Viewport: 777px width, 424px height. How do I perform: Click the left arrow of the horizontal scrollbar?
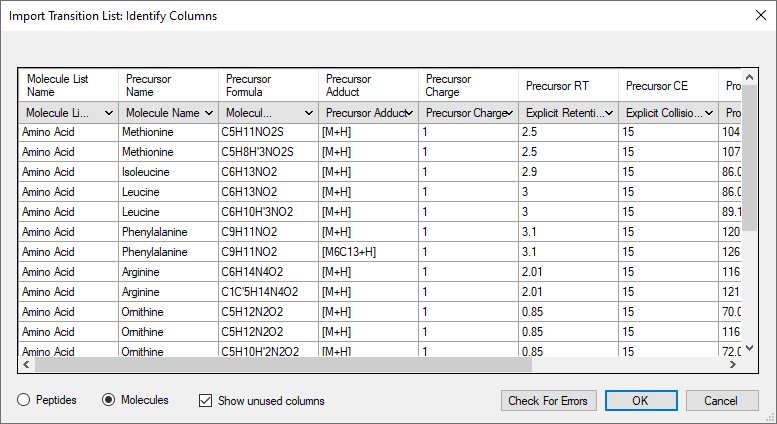click(26, 365)
